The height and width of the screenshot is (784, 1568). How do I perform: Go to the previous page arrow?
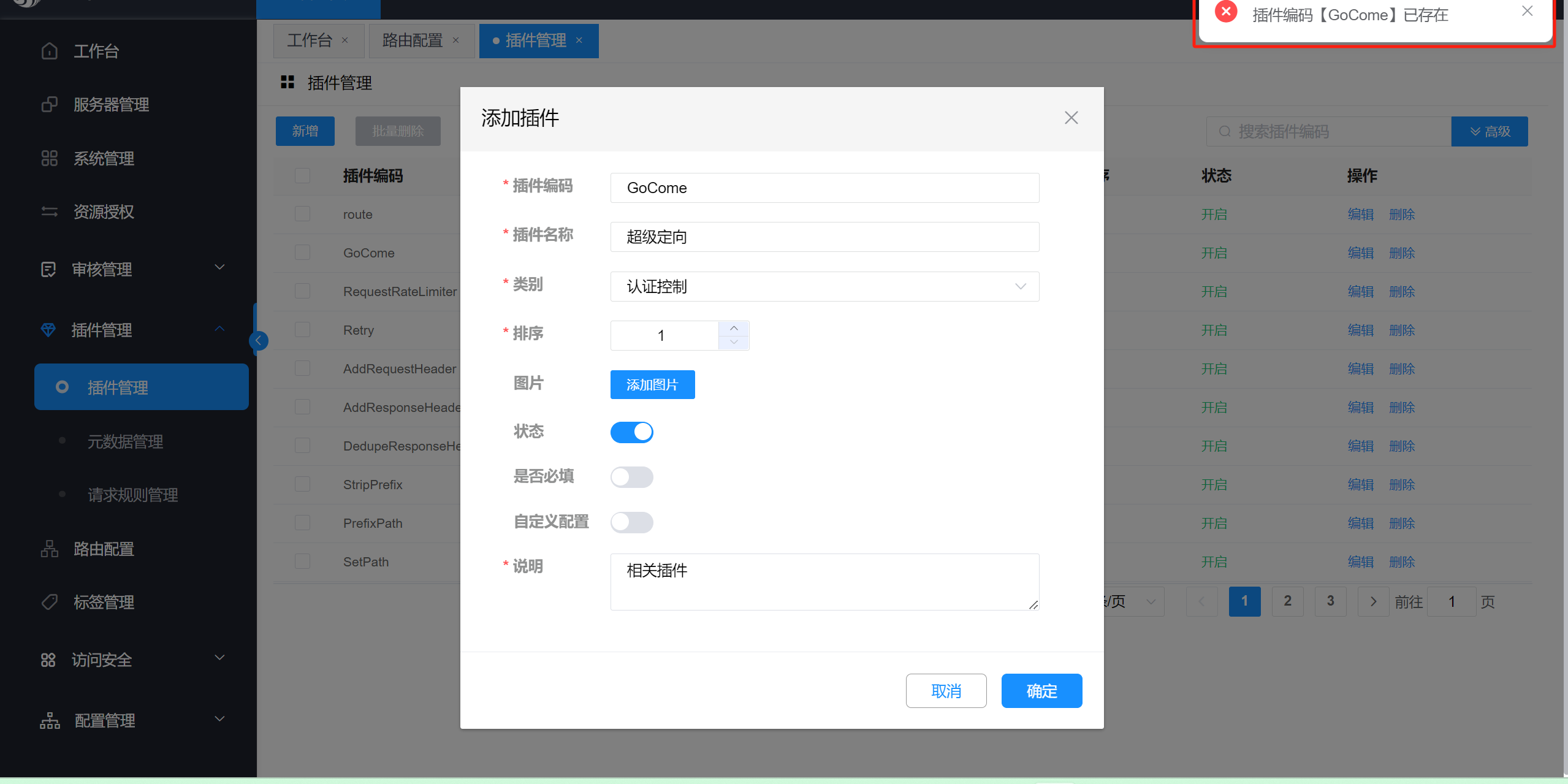coord(1201,601)
